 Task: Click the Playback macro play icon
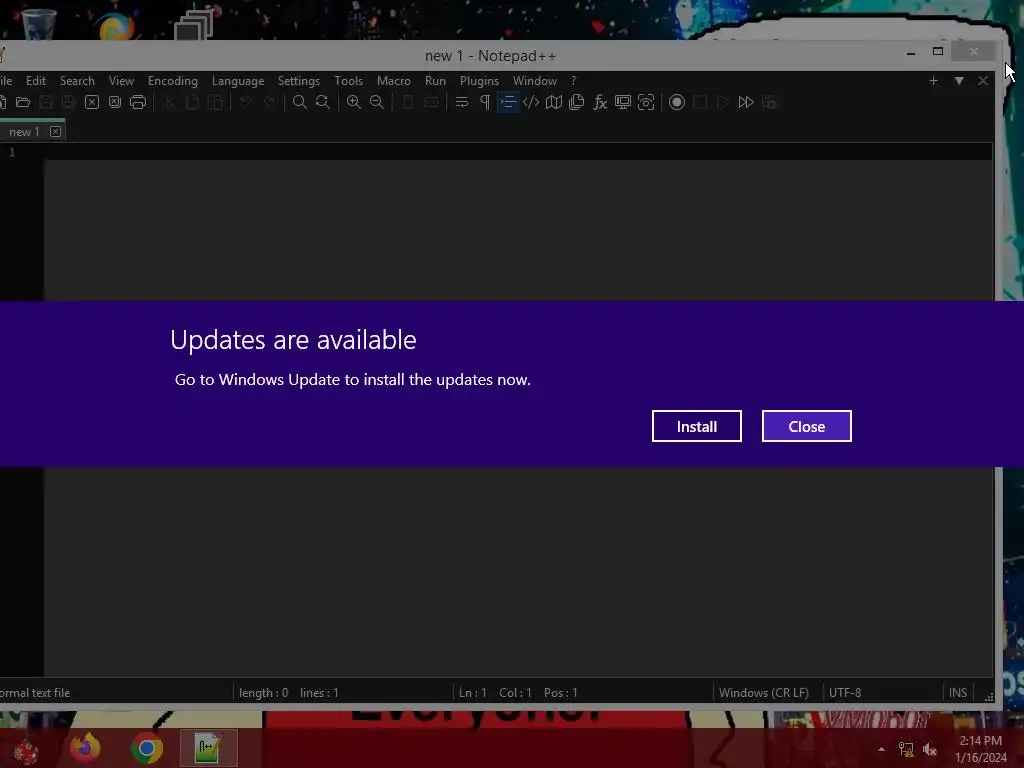click(723, 102)
